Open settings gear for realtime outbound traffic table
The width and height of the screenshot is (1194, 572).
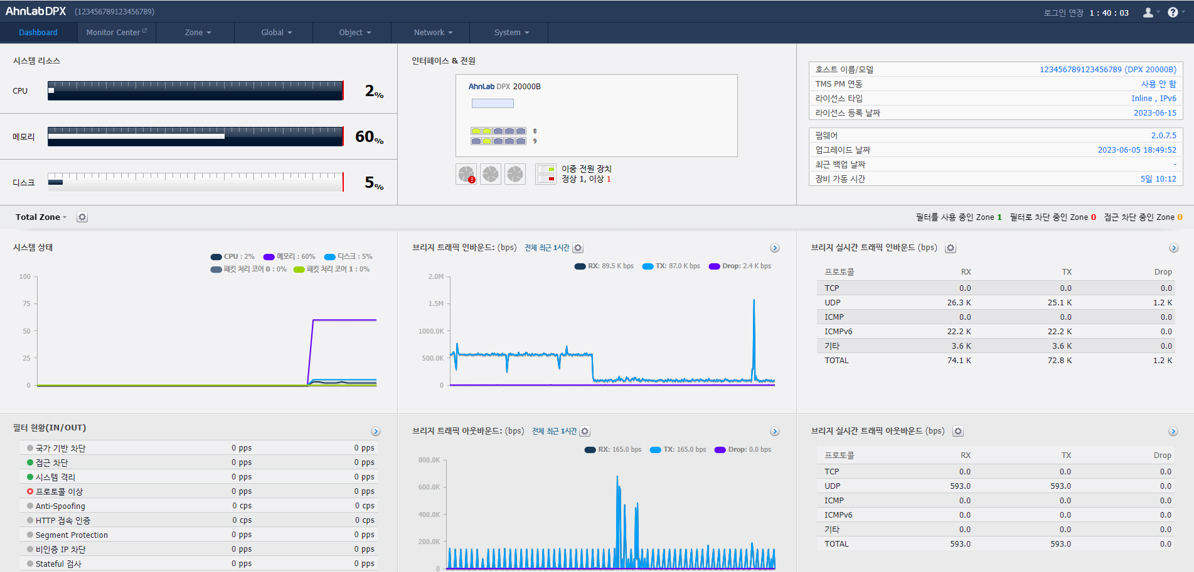958,431
